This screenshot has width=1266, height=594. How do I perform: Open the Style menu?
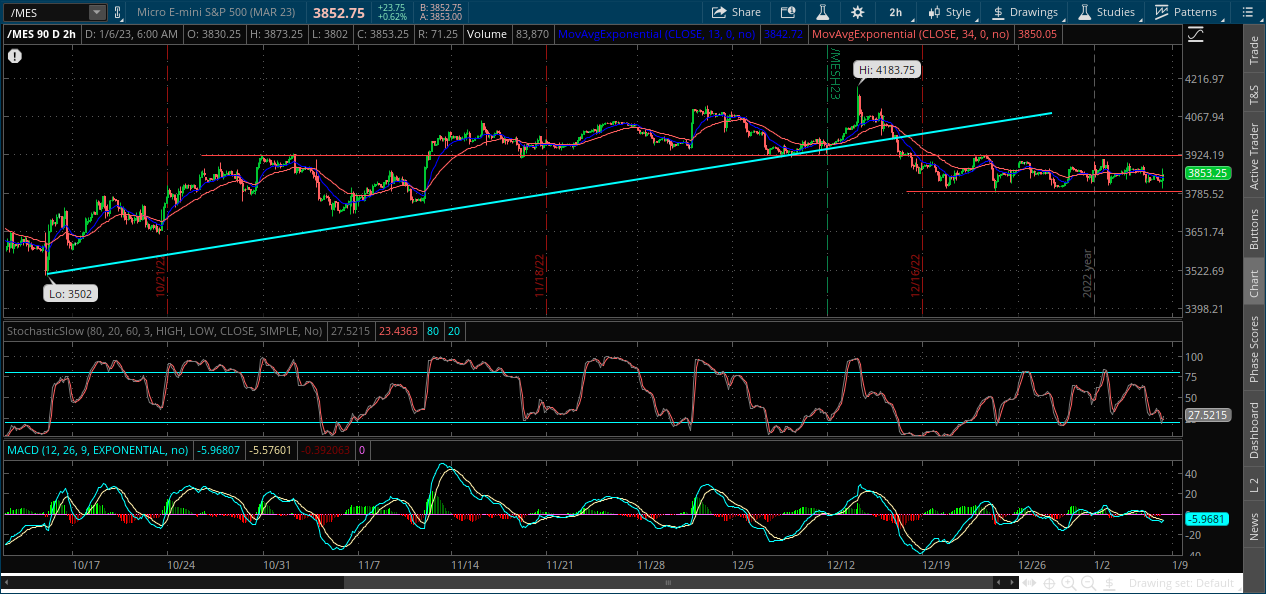coord(949,12)
